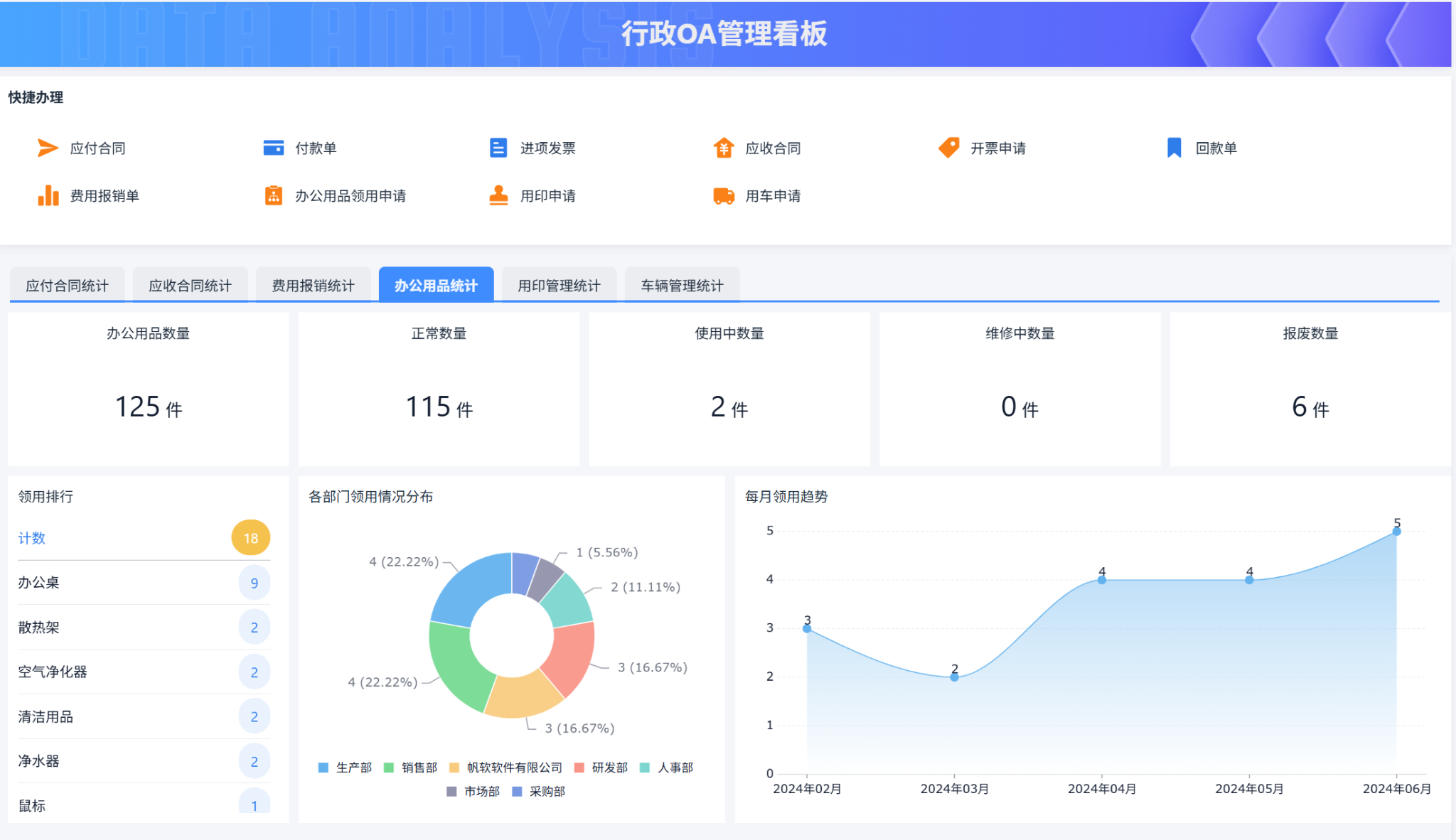Click the 用车申请 truck icon
Screen dimensions: 1456x840
click(x=724, y=195)
